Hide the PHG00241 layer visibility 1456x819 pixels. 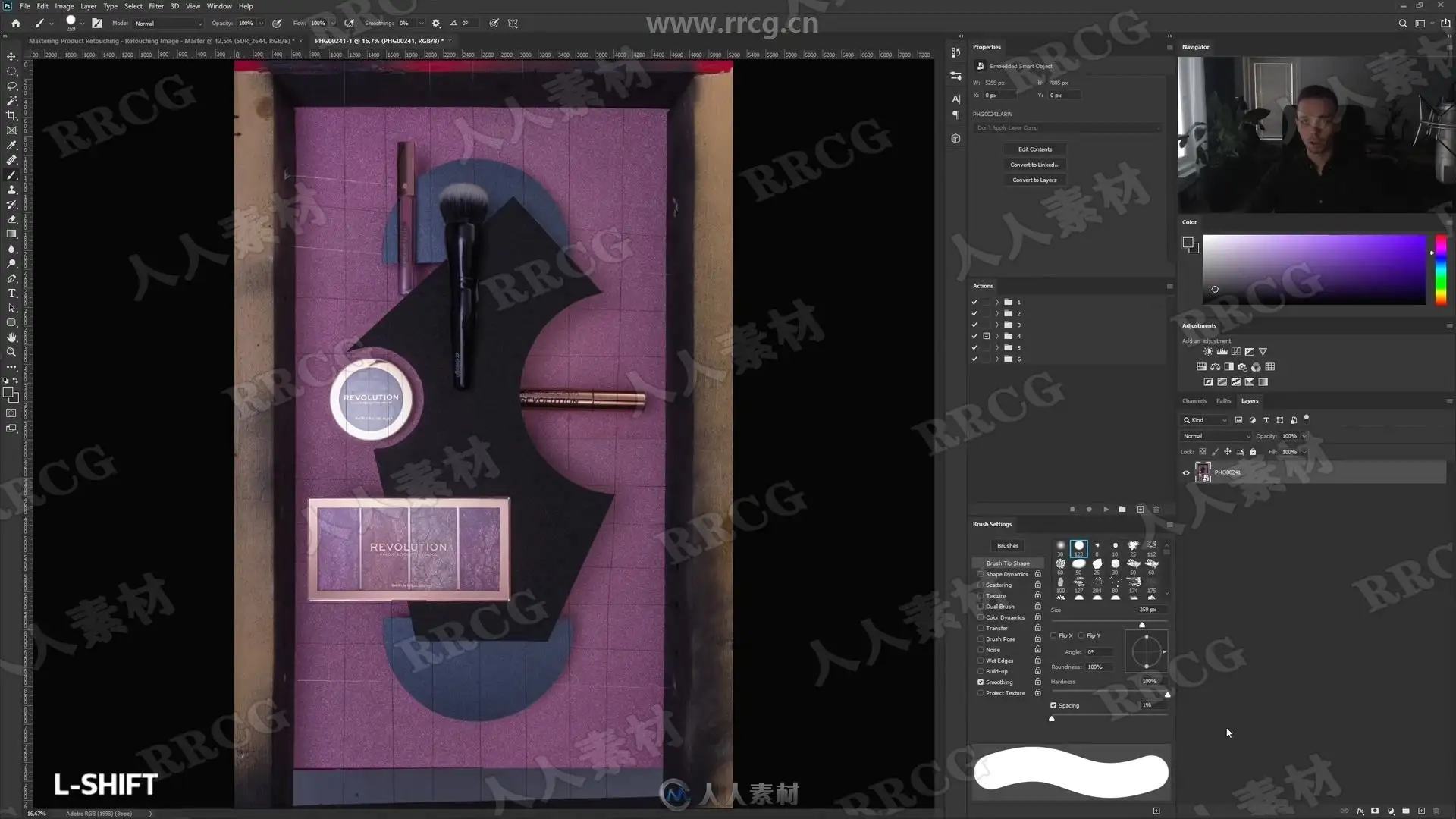(1186, 472)
